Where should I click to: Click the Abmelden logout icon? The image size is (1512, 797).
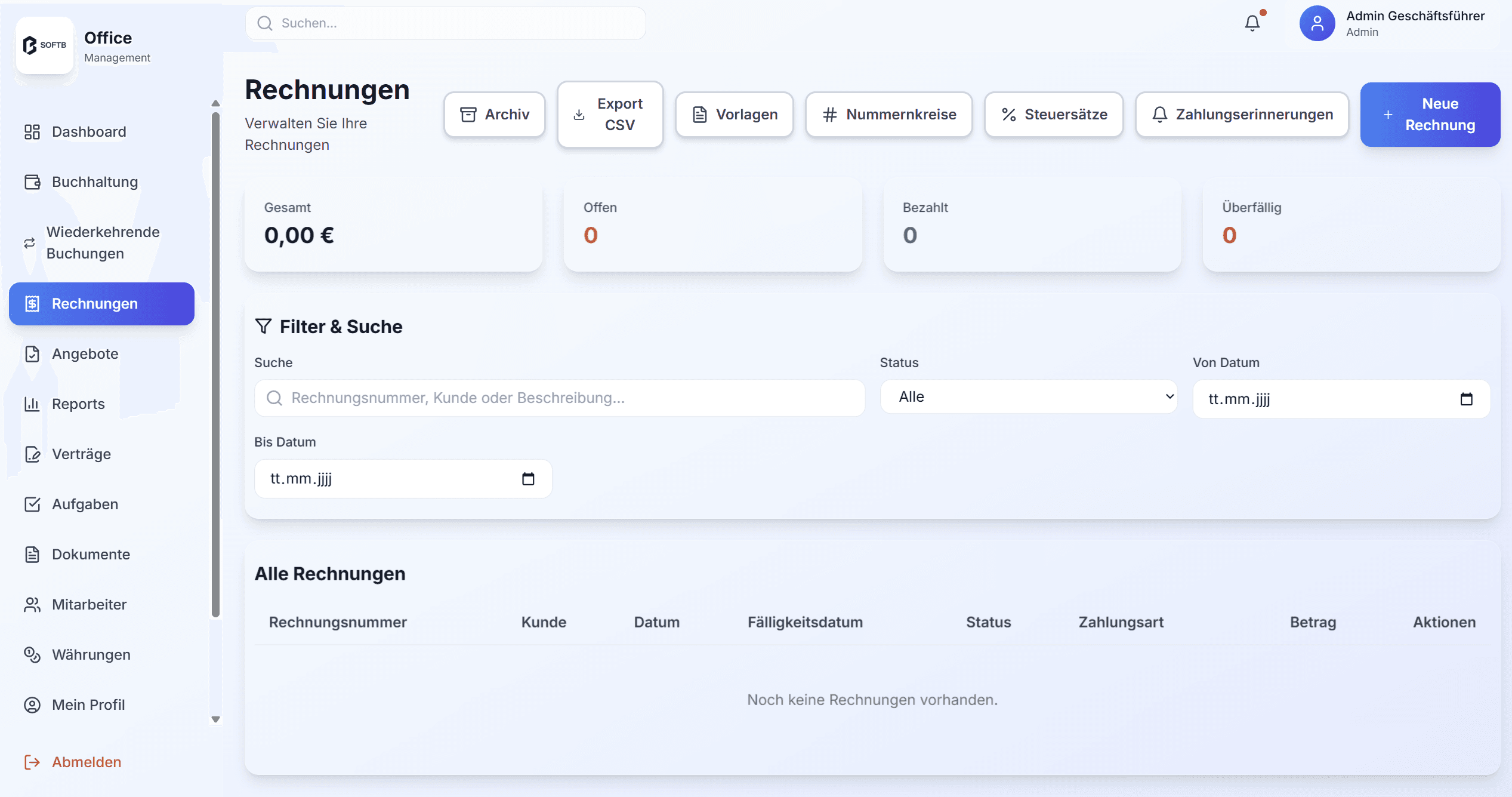click(32, 762)
